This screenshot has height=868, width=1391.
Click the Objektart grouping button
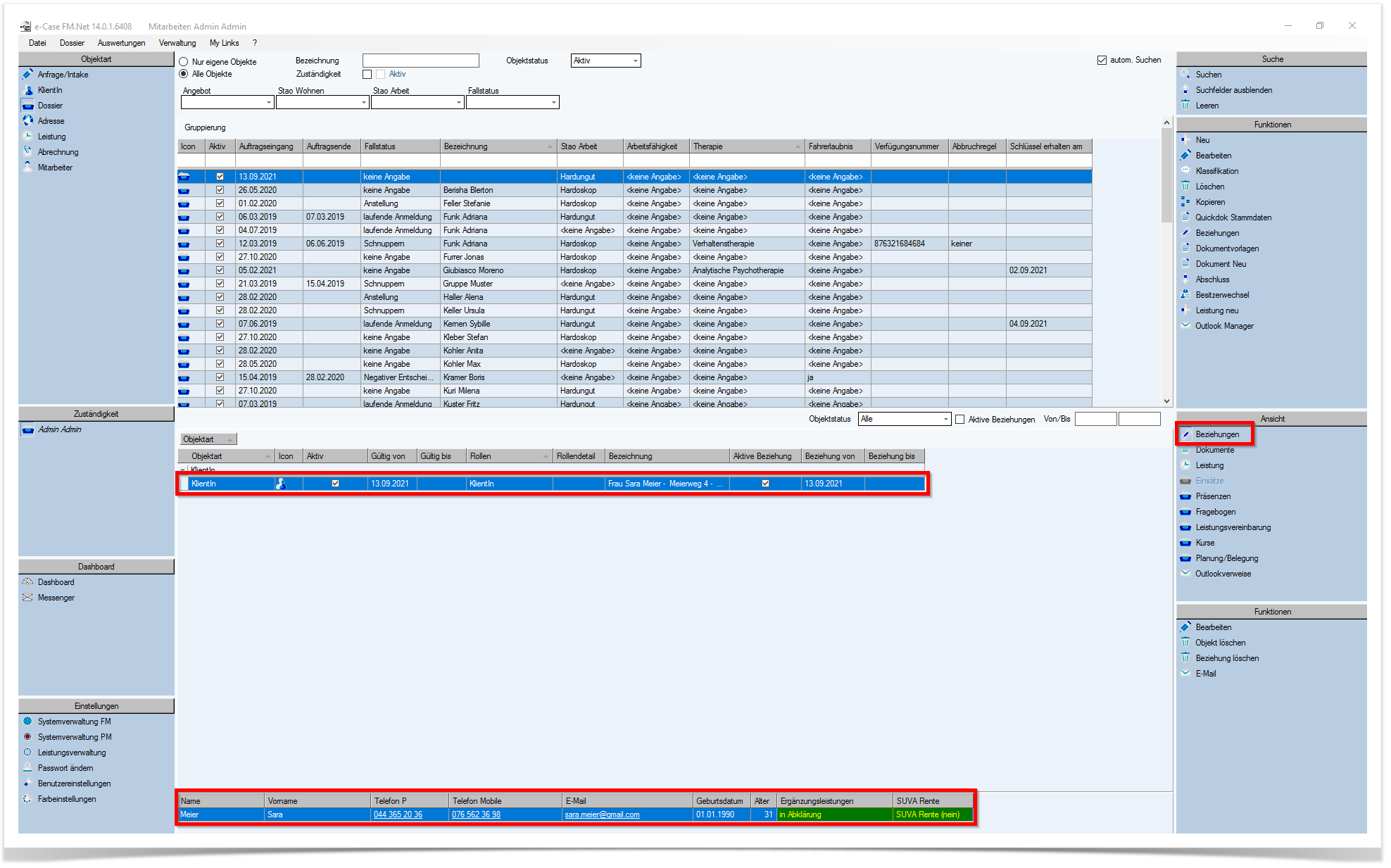click(208, 439)
